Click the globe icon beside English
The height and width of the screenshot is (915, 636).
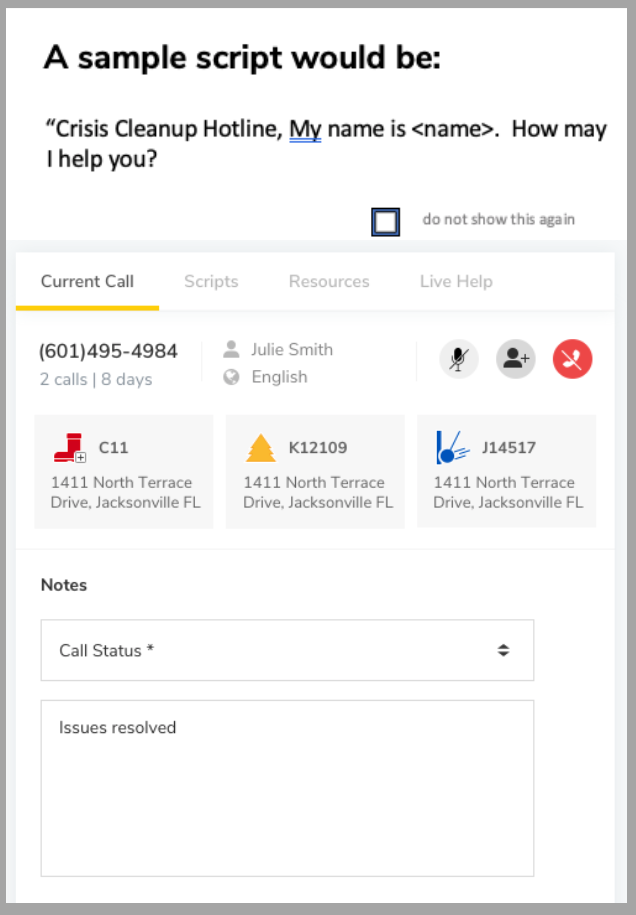231,377
